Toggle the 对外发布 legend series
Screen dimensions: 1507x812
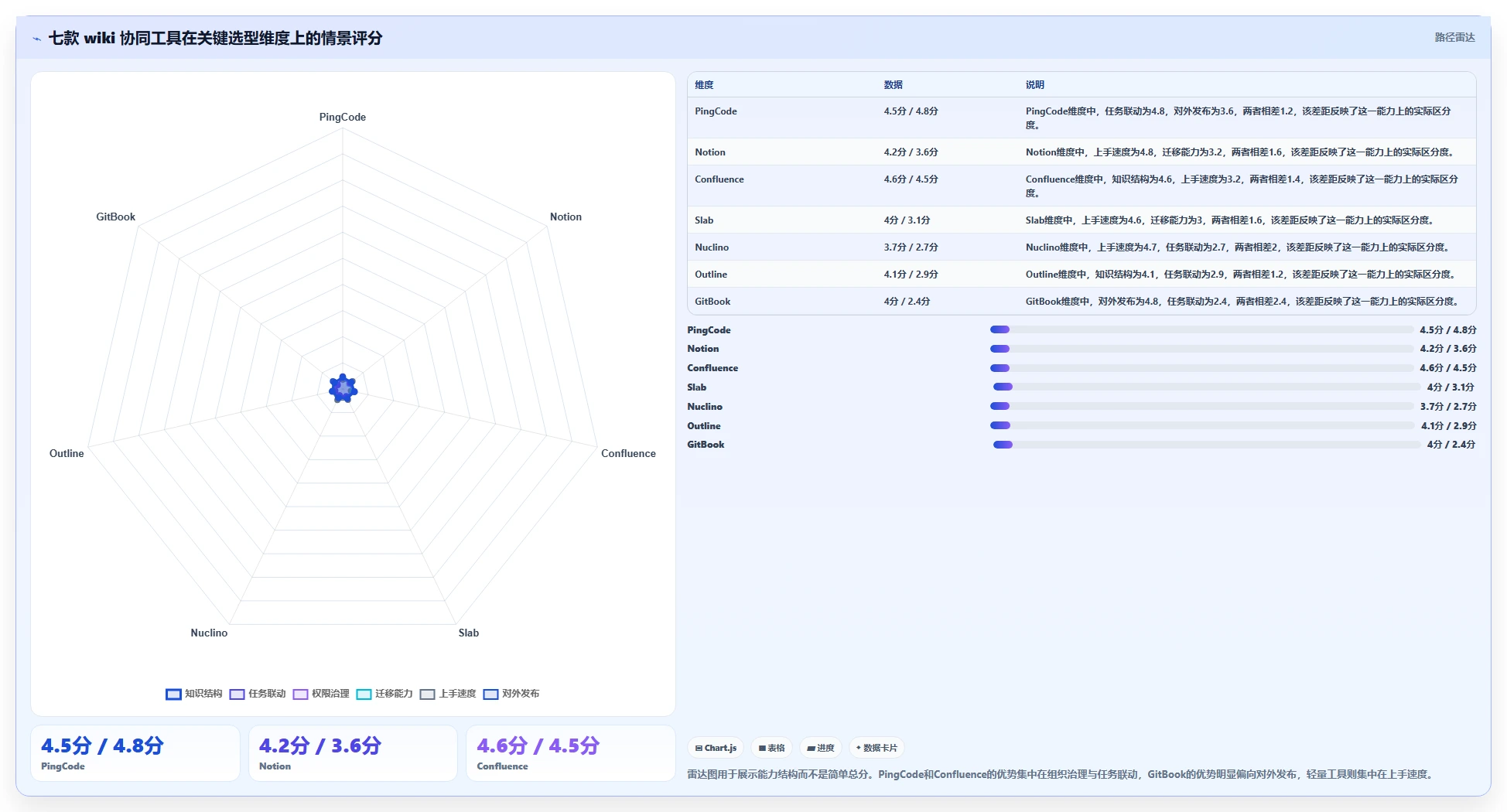coord(511,694)
